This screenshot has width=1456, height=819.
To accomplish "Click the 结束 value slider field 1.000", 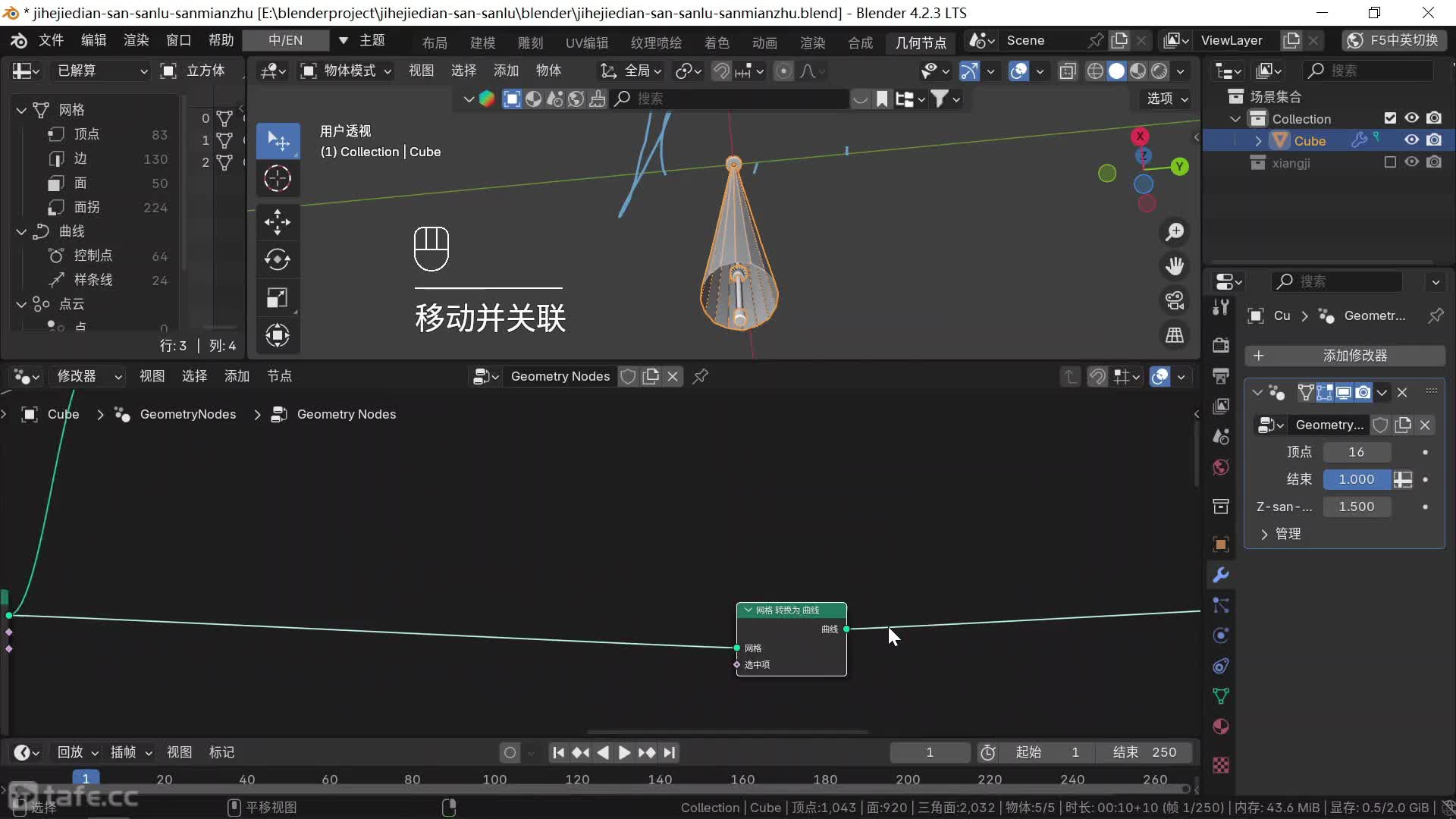I will point(1356,479).
